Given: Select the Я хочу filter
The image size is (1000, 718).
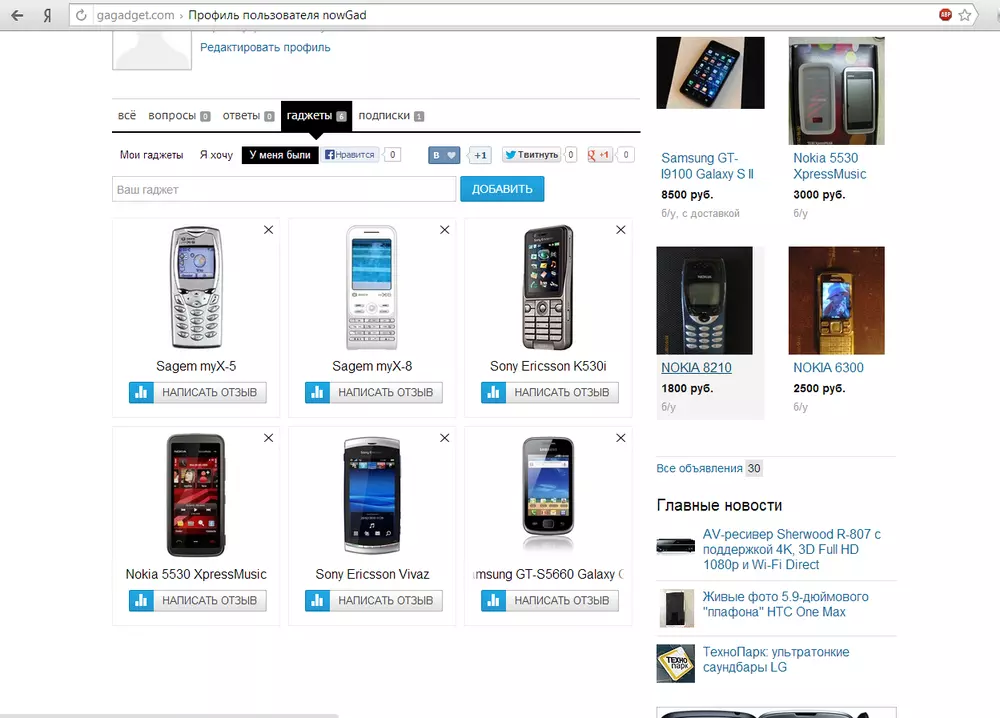Looking at the screenshot, I should 216,155.
